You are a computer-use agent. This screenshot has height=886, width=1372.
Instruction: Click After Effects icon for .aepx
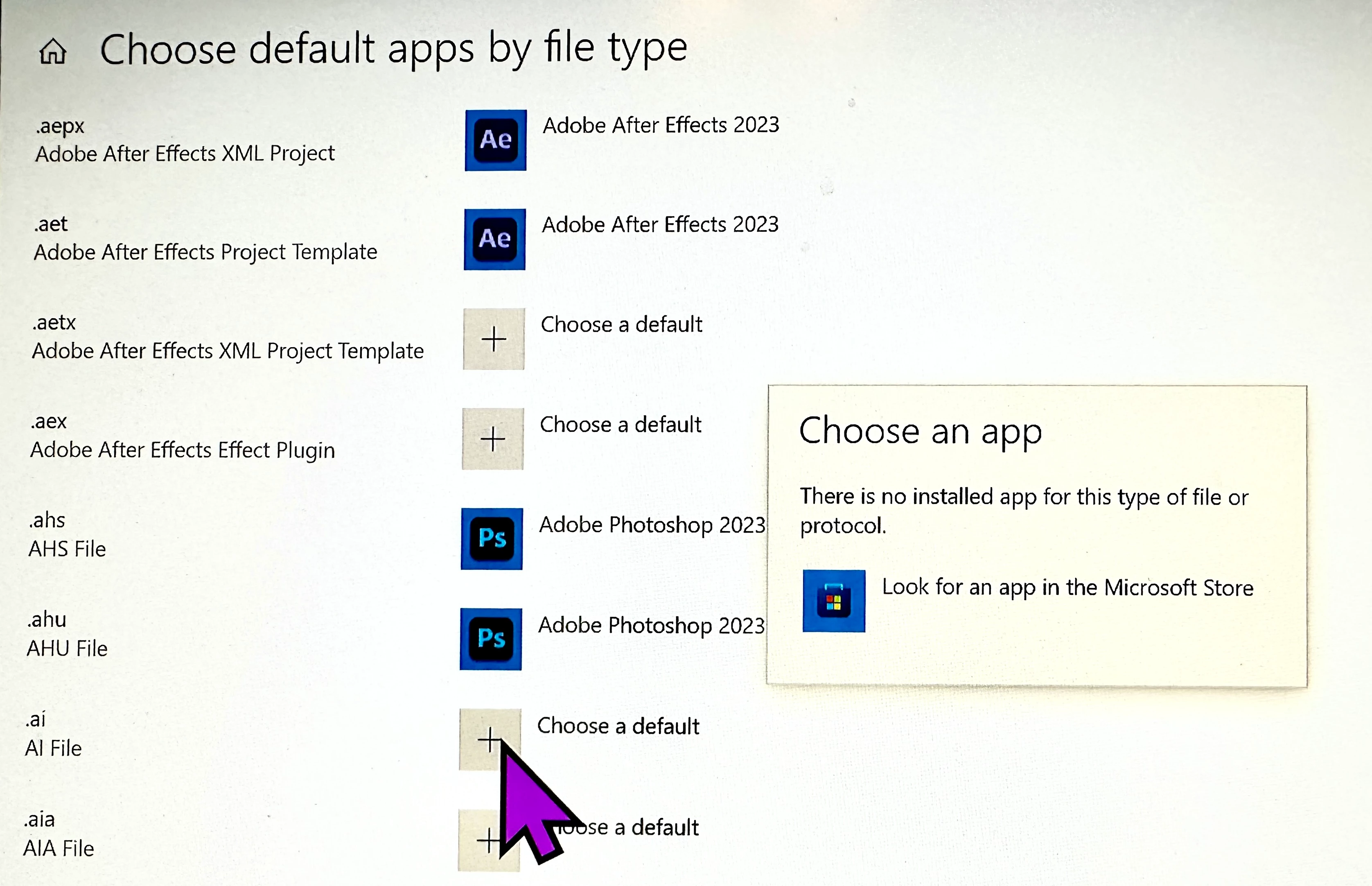coord(495,140)
